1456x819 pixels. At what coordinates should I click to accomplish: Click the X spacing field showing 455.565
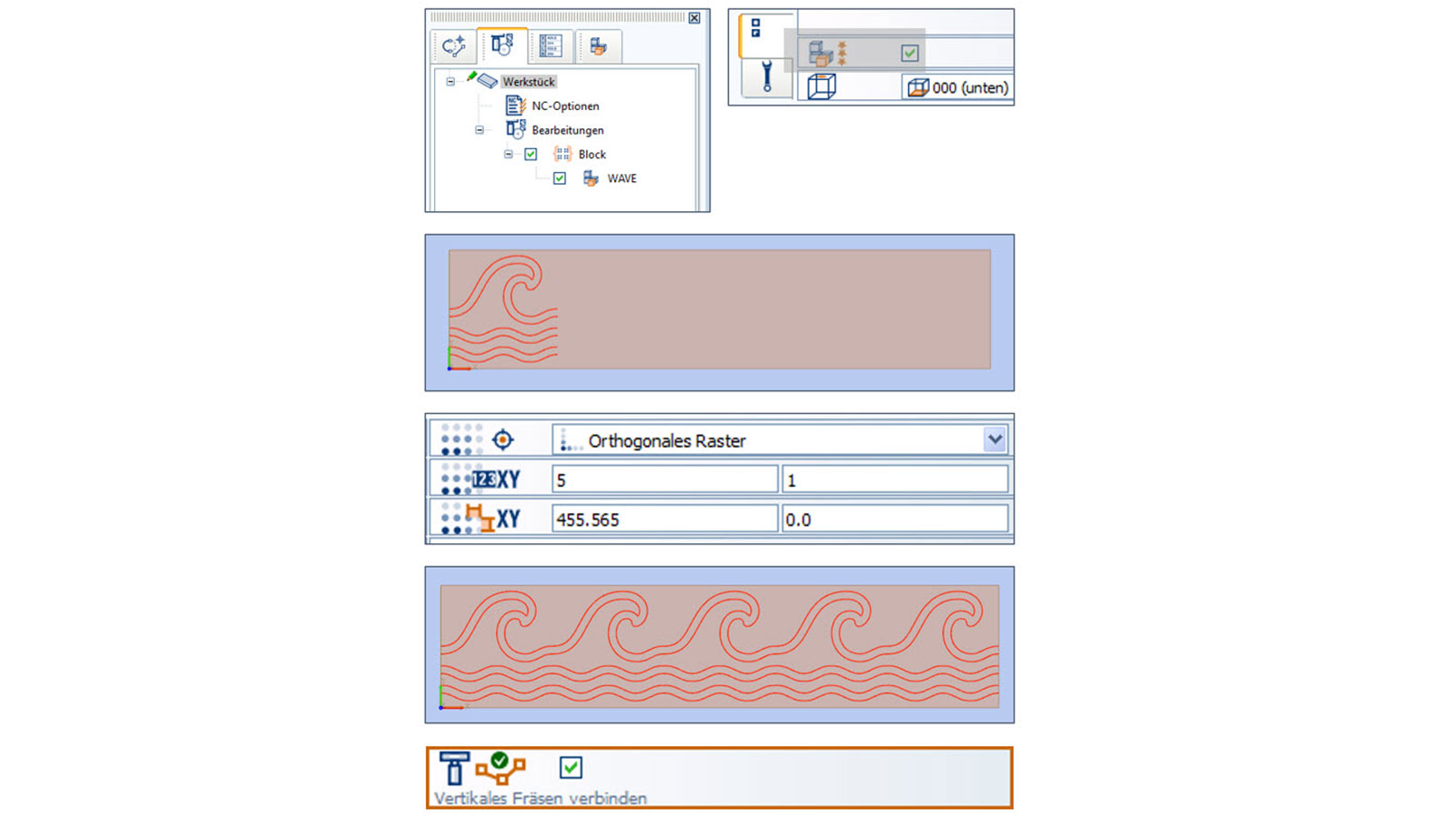click(x=664, y=520)
